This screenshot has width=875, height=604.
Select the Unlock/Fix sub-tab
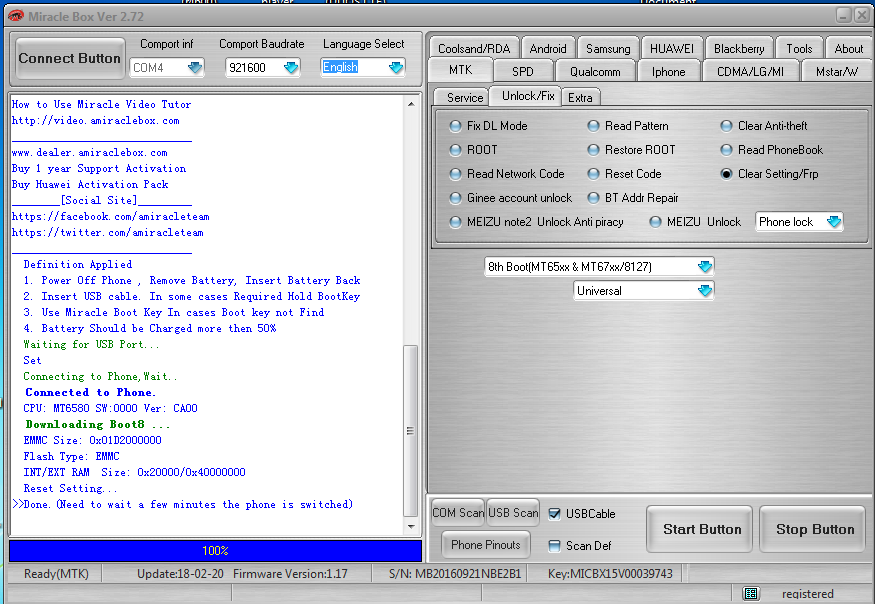coord(528,96)
